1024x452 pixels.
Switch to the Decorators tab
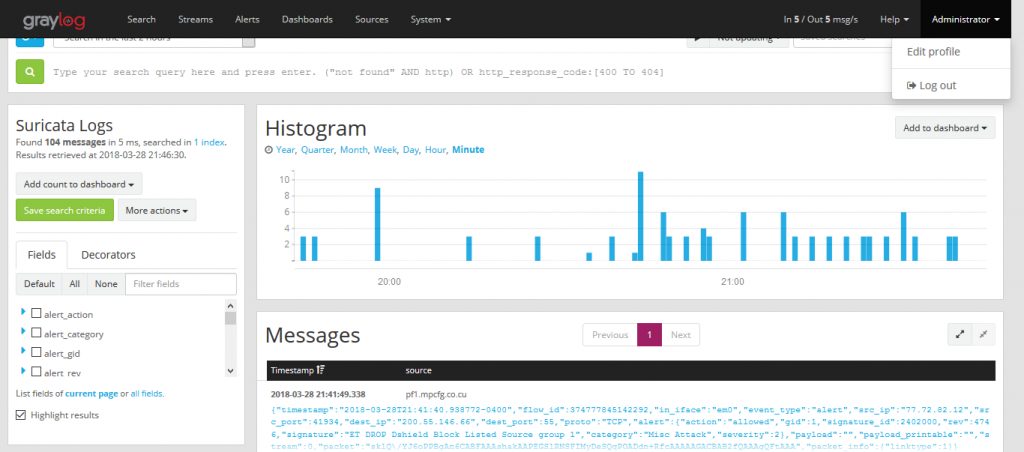(108, 255)
